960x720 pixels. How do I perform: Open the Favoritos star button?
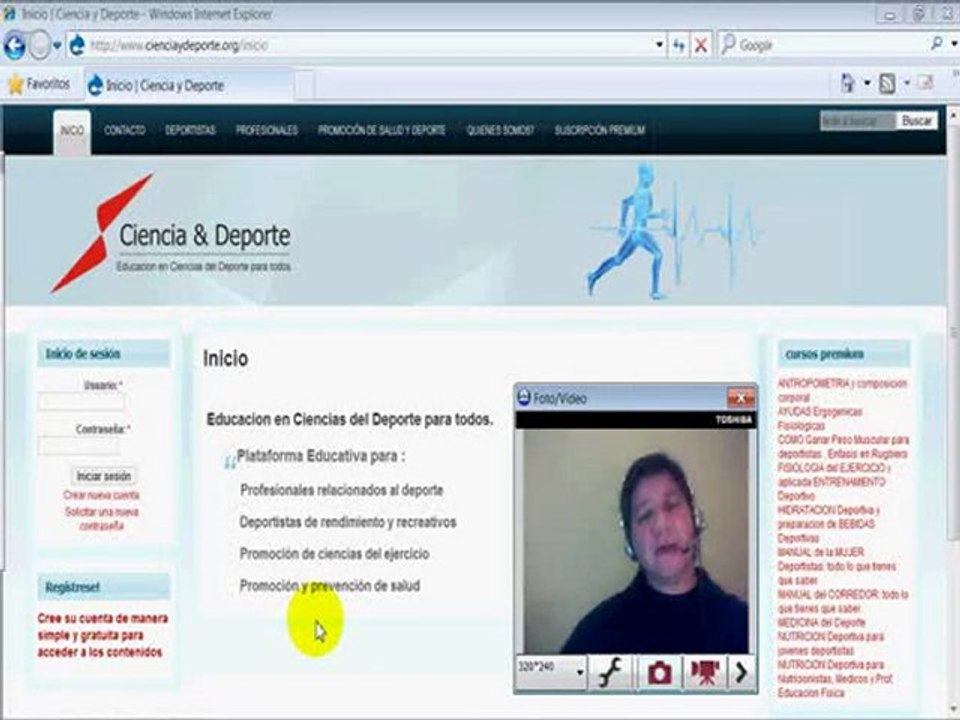[x=39, y=84]
